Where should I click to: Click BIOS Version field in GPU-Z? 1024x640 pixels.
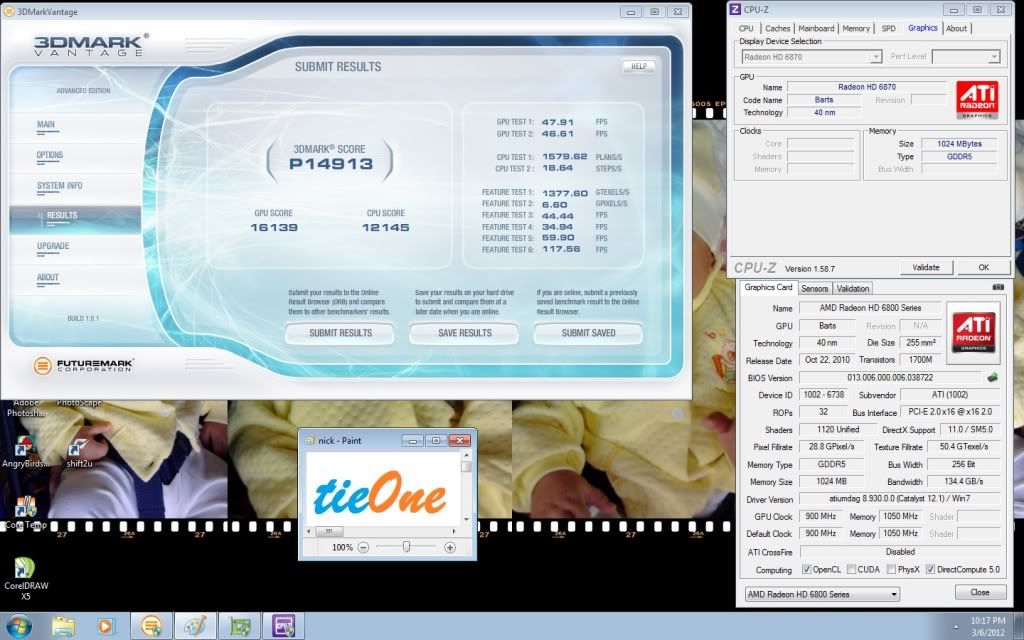click(890, 378)
